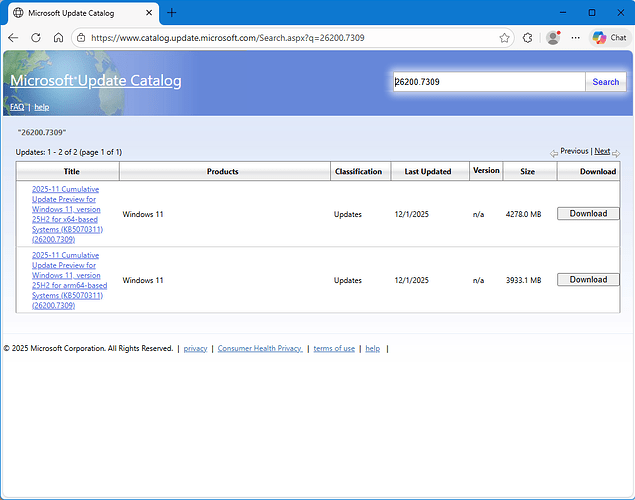Add this page to favorites star icon
The height and width of the screenshot is (500, 635).
505,38
